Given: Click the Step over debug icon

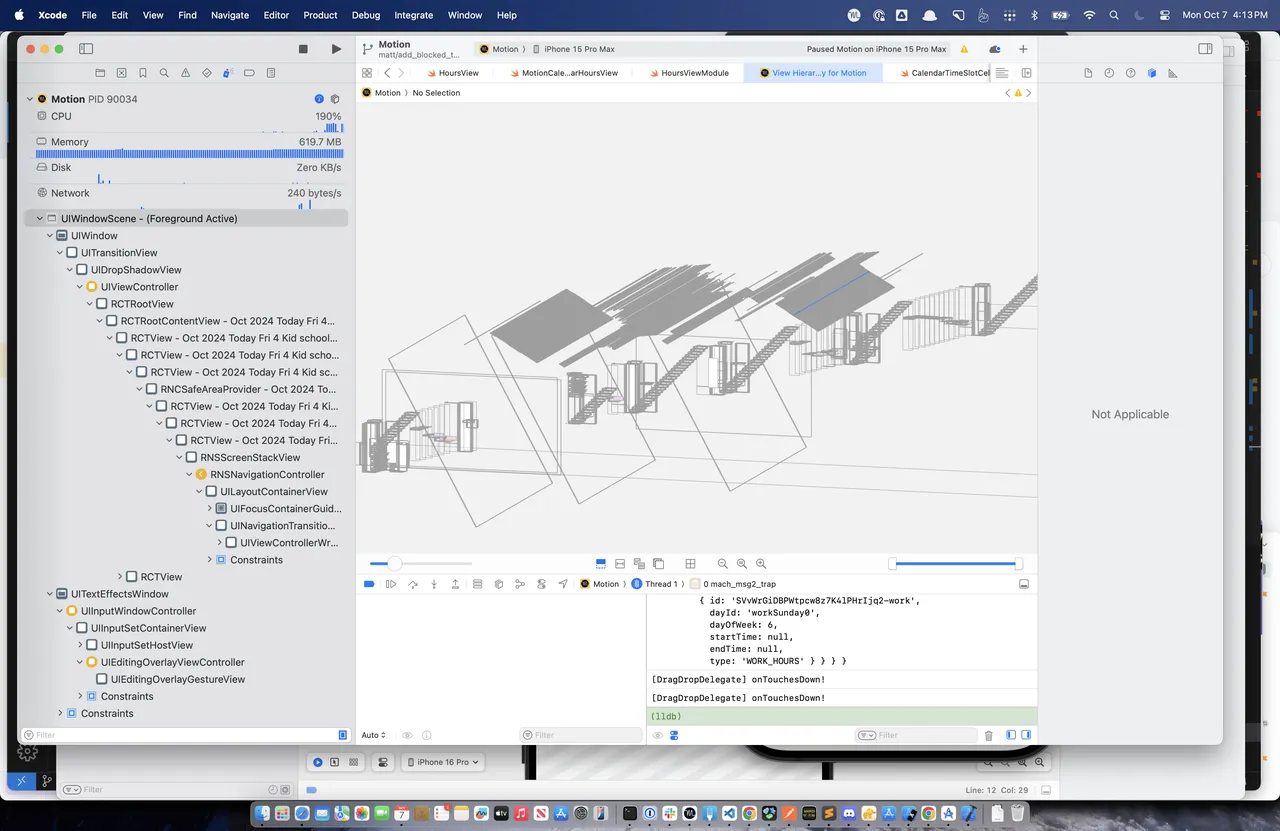Looking at the screenshot, I should pos(413,584).
